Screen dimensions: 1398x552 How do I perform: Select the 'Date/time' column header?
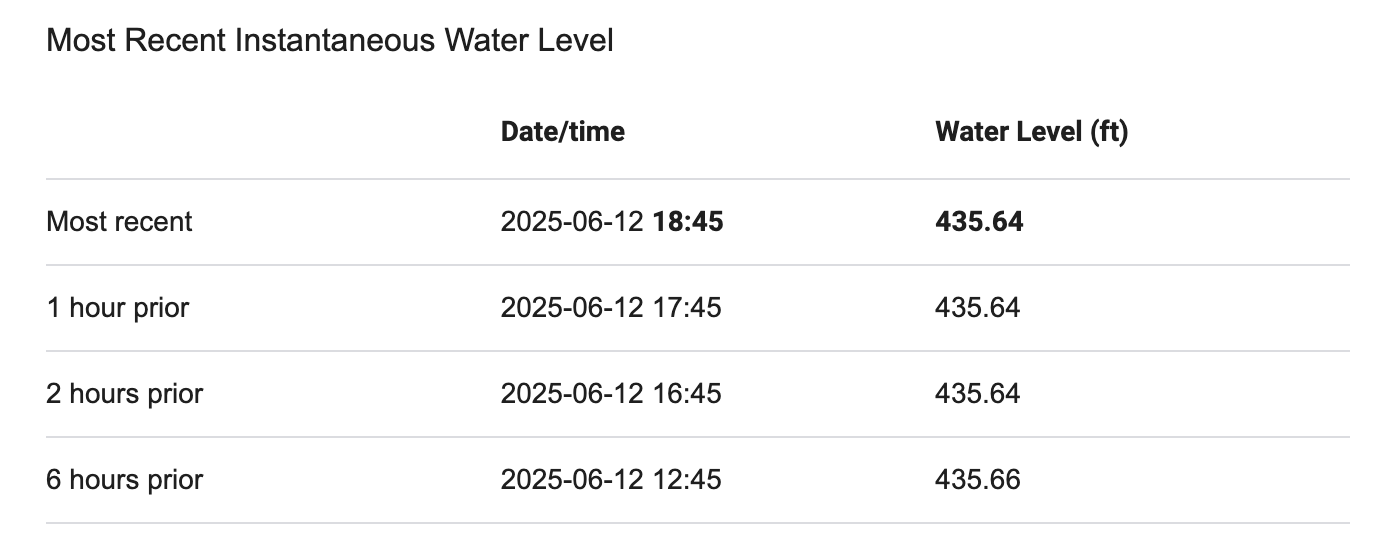(562, 132)
